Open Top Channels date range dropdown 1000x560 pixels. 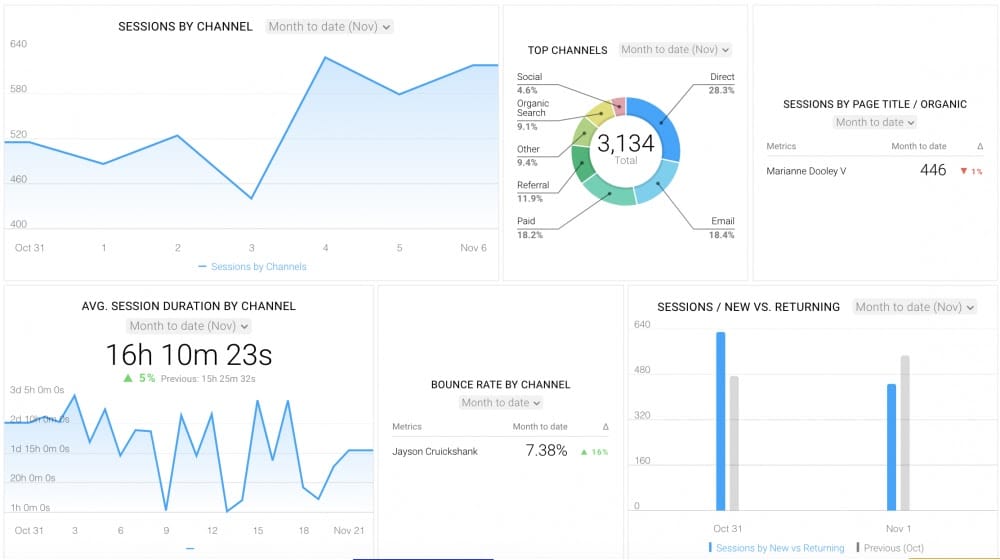pyautogui.click(x=675, y=50)
